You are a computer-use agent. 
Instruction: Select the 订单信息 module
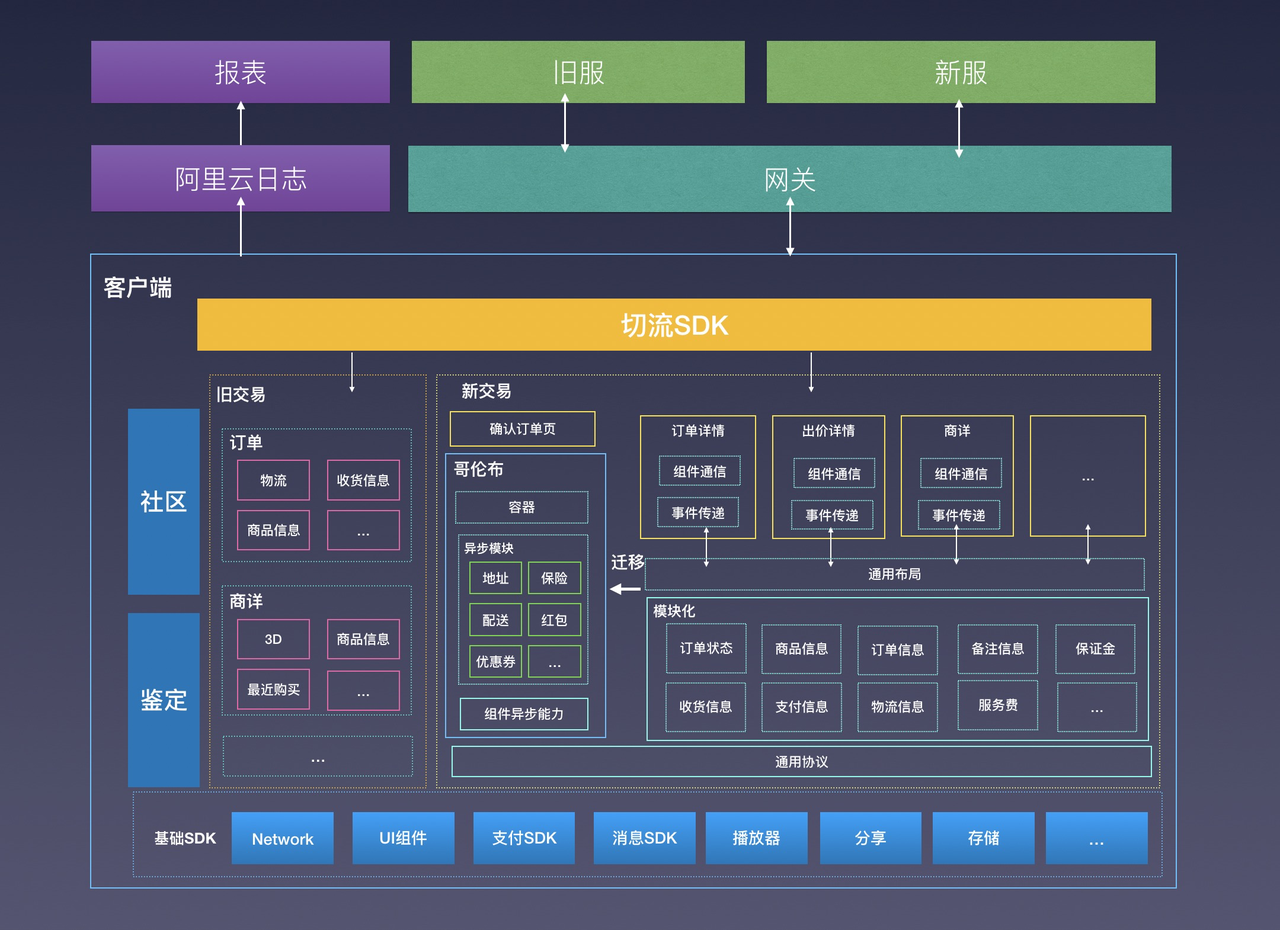click(898, 650)
